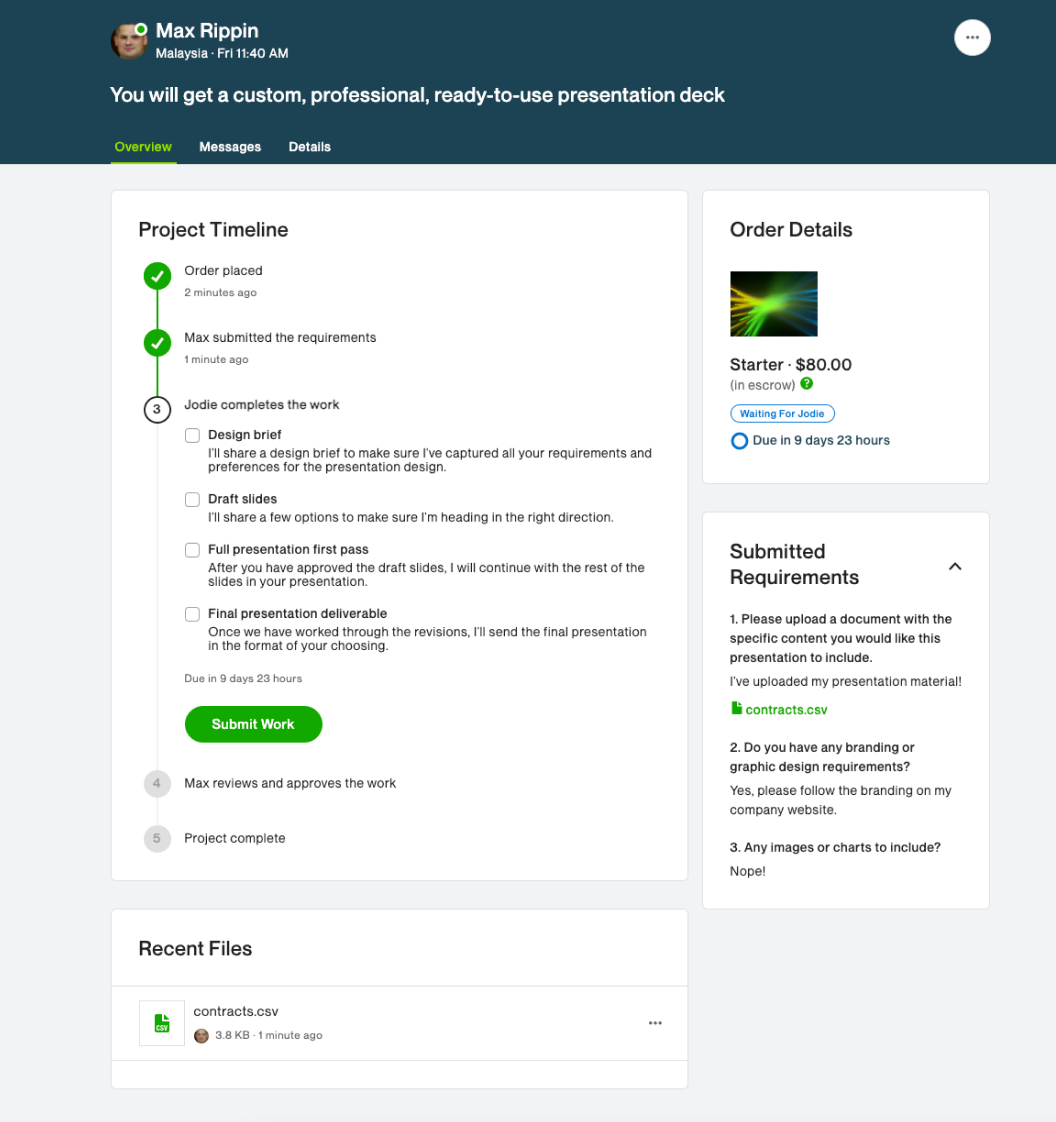Screen dimensions: 1056x1122
Task: Click the Submit Work button
Action: (x=253, y=724)
